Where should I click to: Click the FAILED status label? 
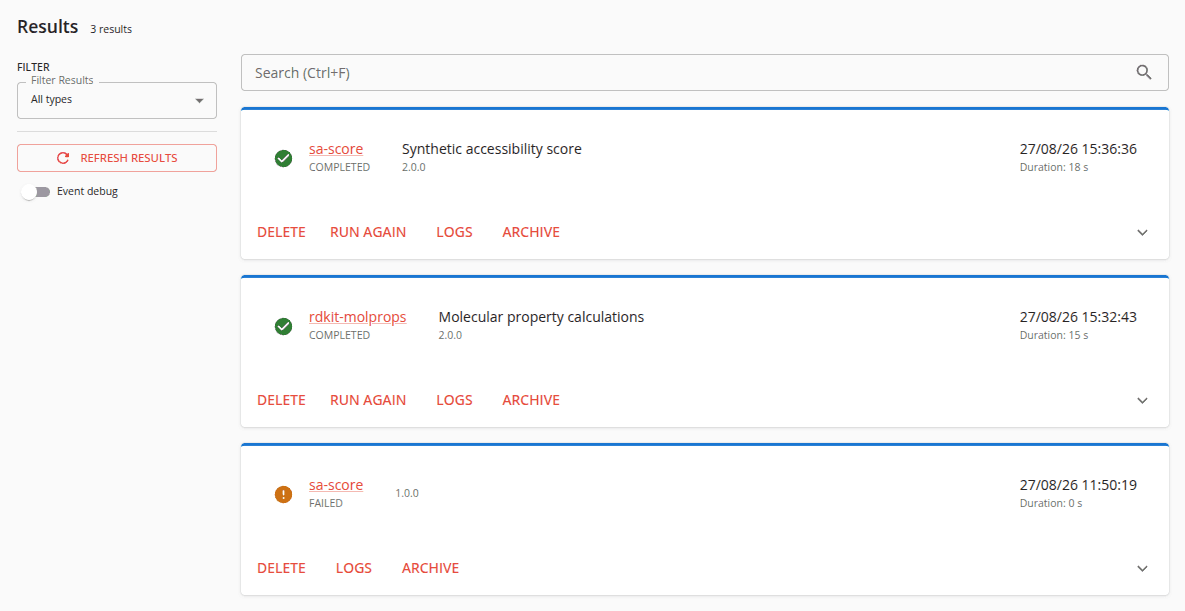coord(326,503)
